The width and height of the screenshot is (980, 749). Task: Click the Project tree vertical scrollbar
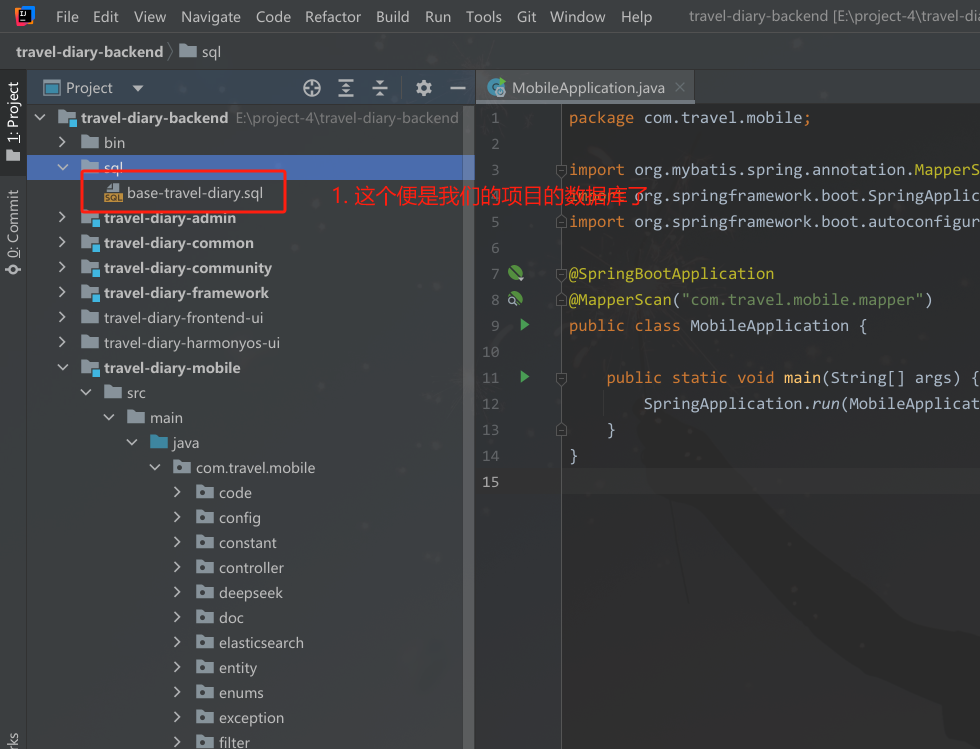(x=469, y=425)
